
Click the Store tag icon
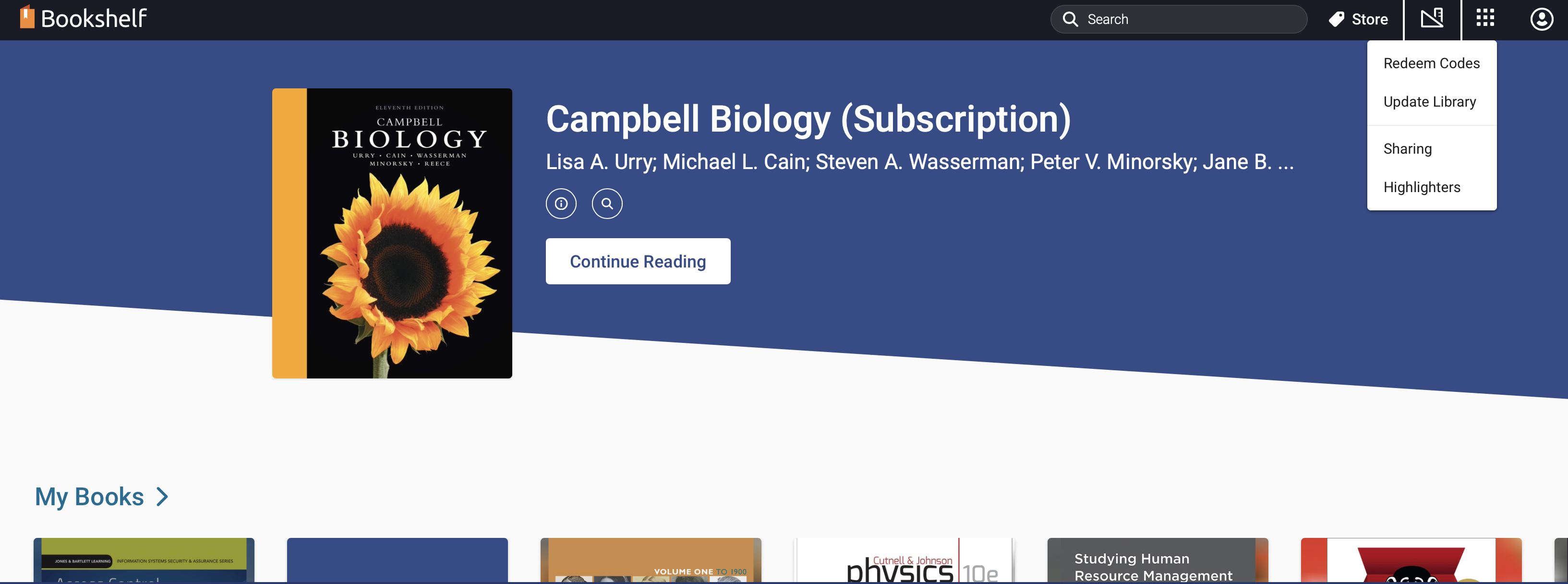[1336, 20]
